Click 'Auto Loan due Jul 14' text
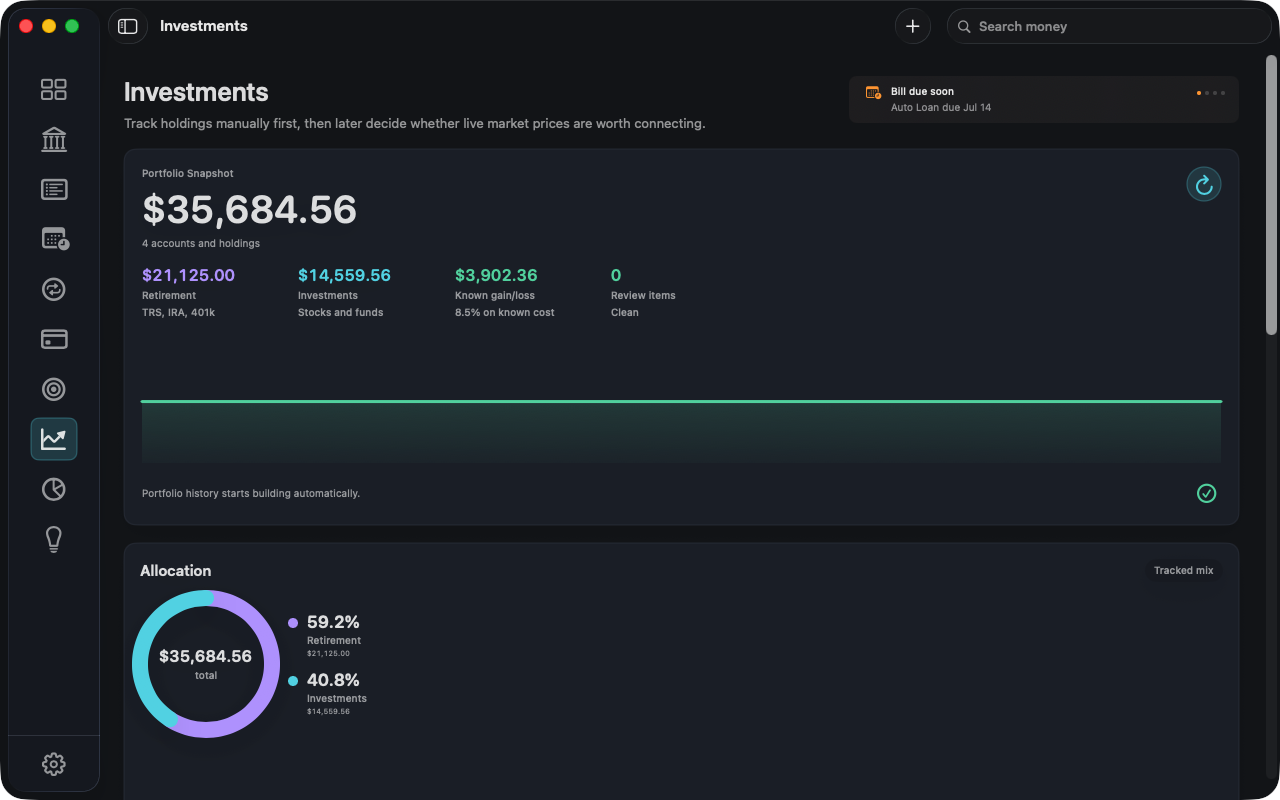The width and height of the screenshot is (1280, 800). coord(941,107)
